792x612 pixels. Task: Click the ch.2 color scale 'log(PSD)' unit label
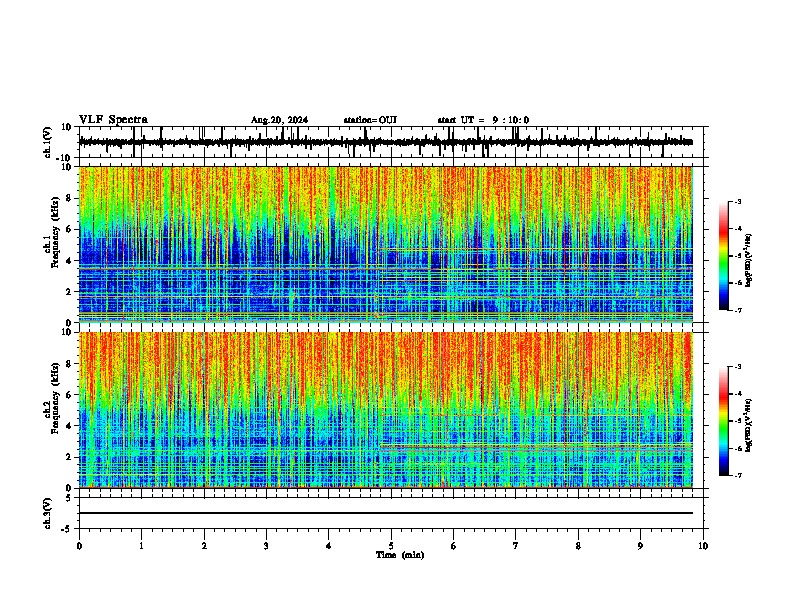749,426
